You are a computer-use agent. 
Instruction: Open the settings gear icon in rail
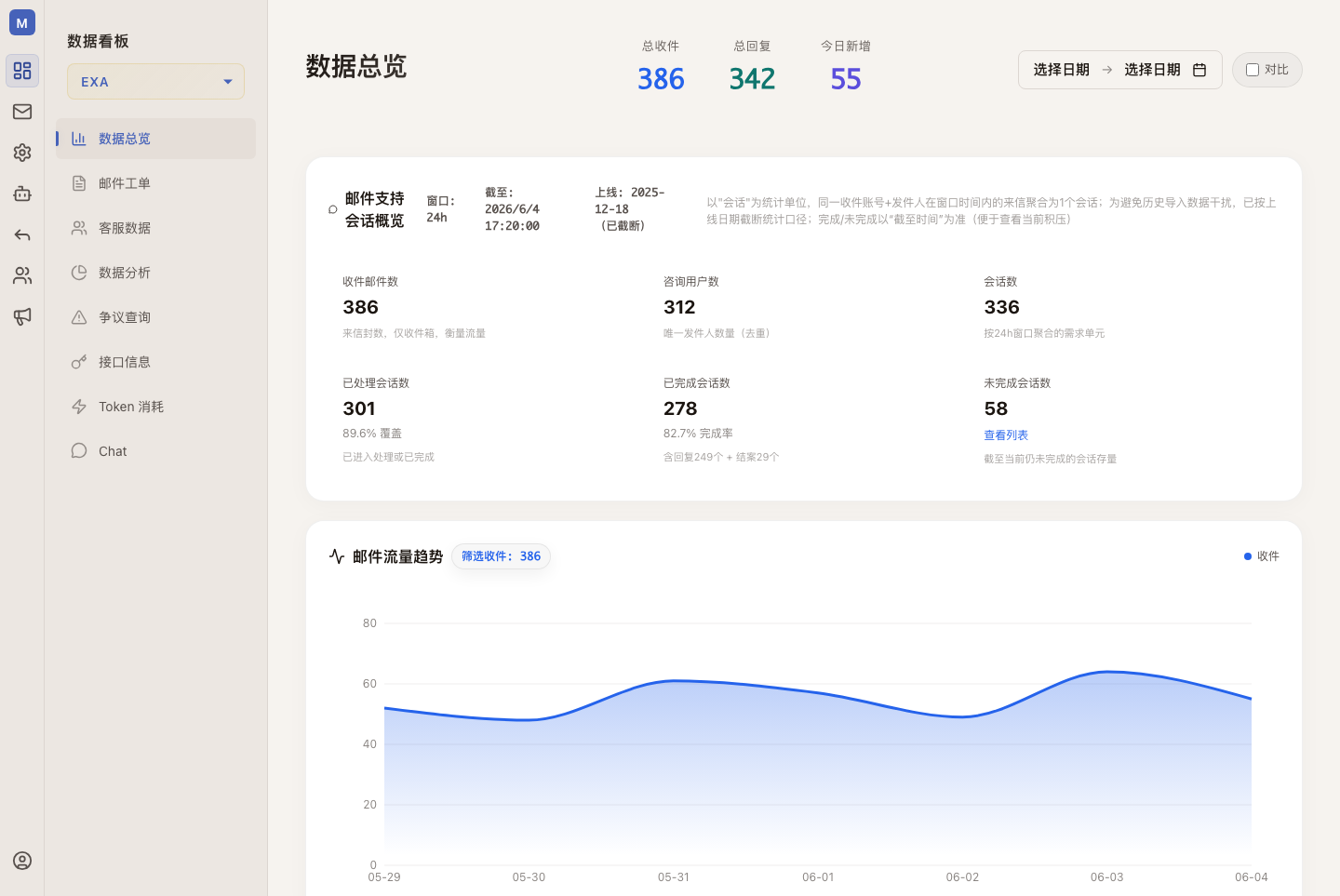point(22,153)
